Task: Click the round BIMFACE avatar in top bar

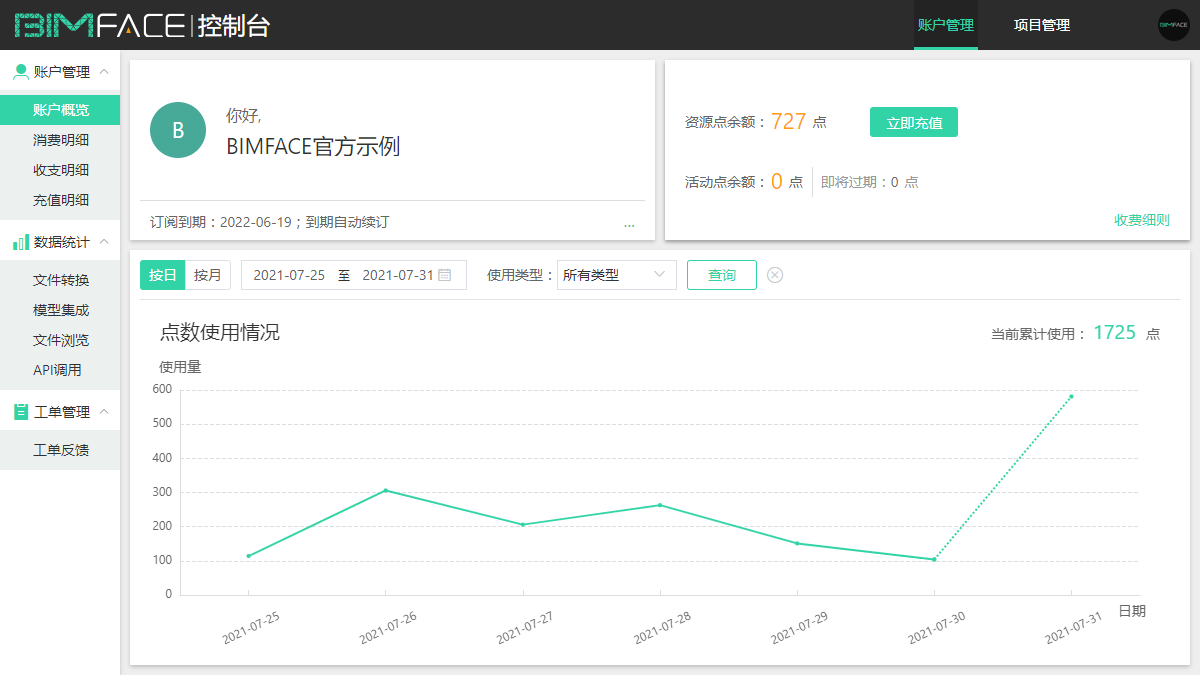Action: pyautogui.click(x=1173, y=24)
